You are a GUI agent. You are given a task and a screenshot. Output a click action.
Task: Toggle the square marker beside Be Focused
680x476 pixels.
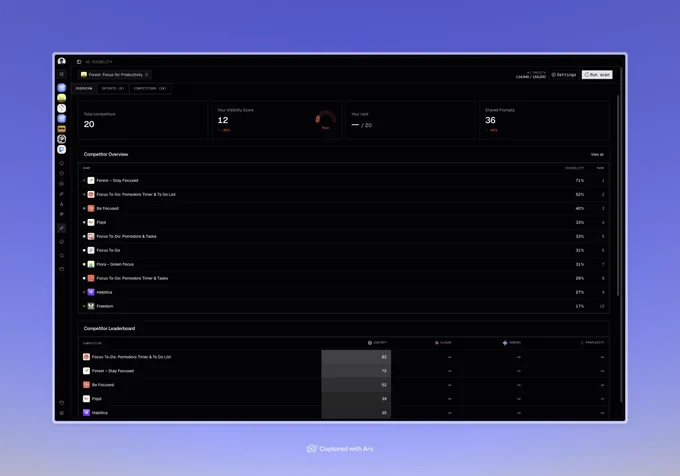84,209
